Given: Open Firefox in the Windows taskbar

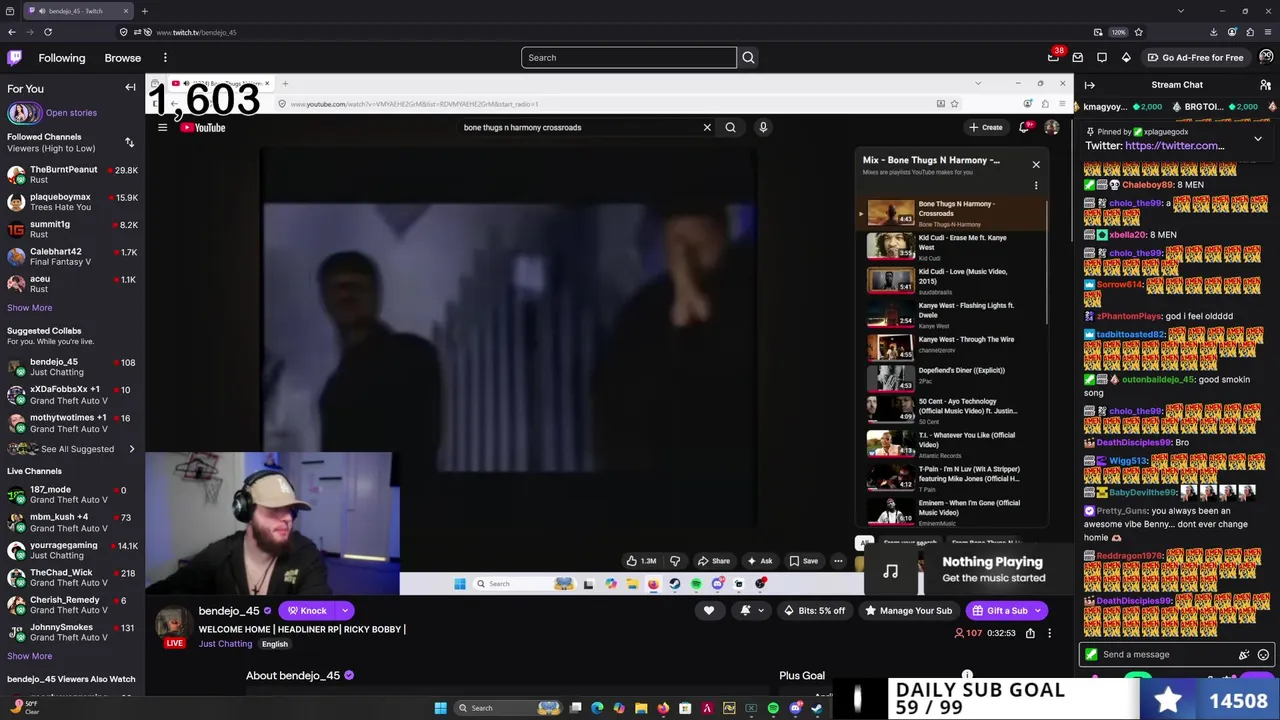Looking at the screenshot, I should pos(663,708).
